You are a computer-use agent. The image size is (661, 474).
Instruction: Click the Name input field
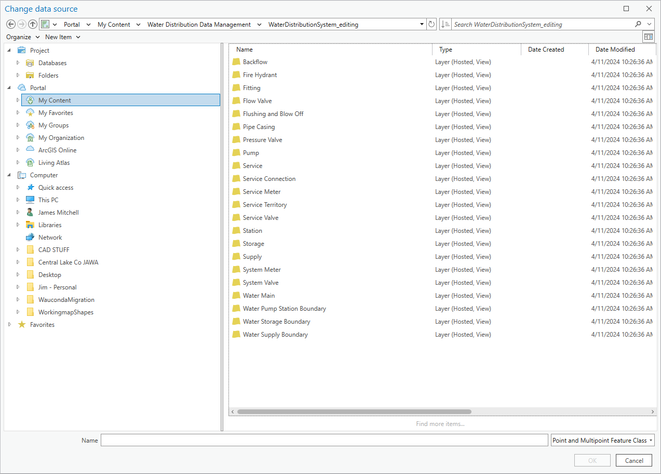coord(324,440)
